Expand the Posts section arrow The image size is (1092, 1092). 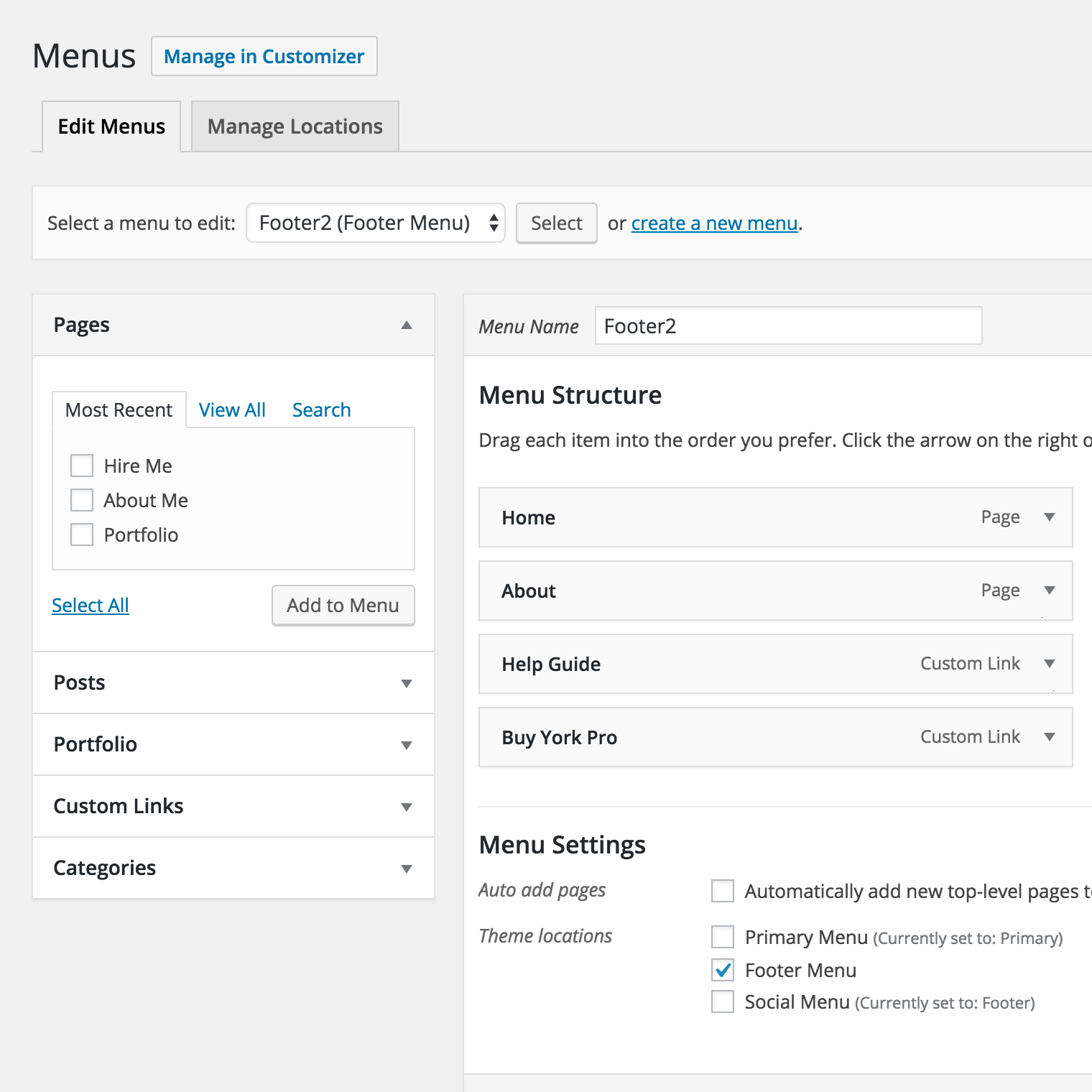point(407,683)
